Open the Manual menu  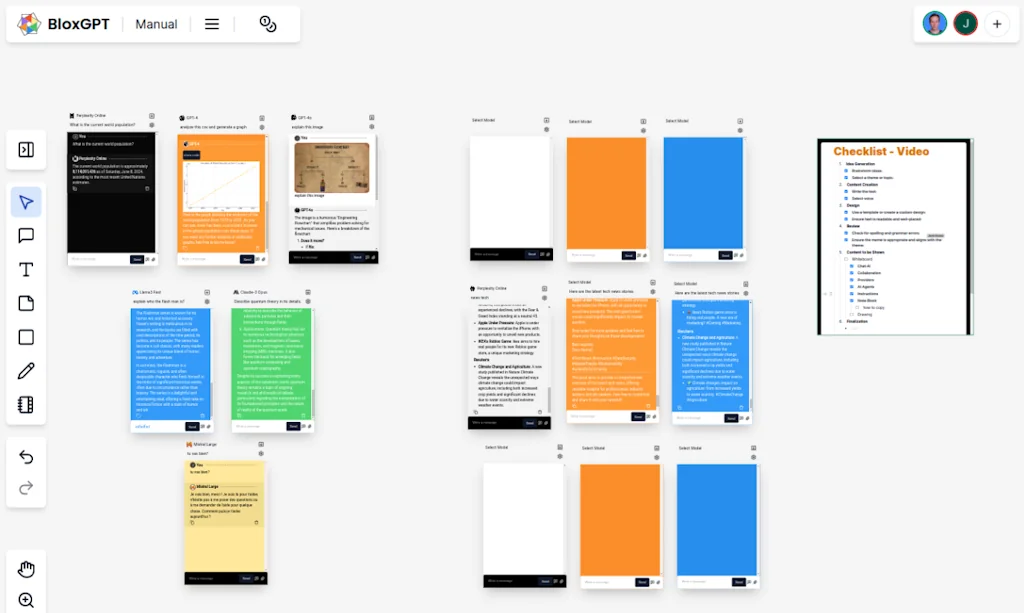click(156, 23)
